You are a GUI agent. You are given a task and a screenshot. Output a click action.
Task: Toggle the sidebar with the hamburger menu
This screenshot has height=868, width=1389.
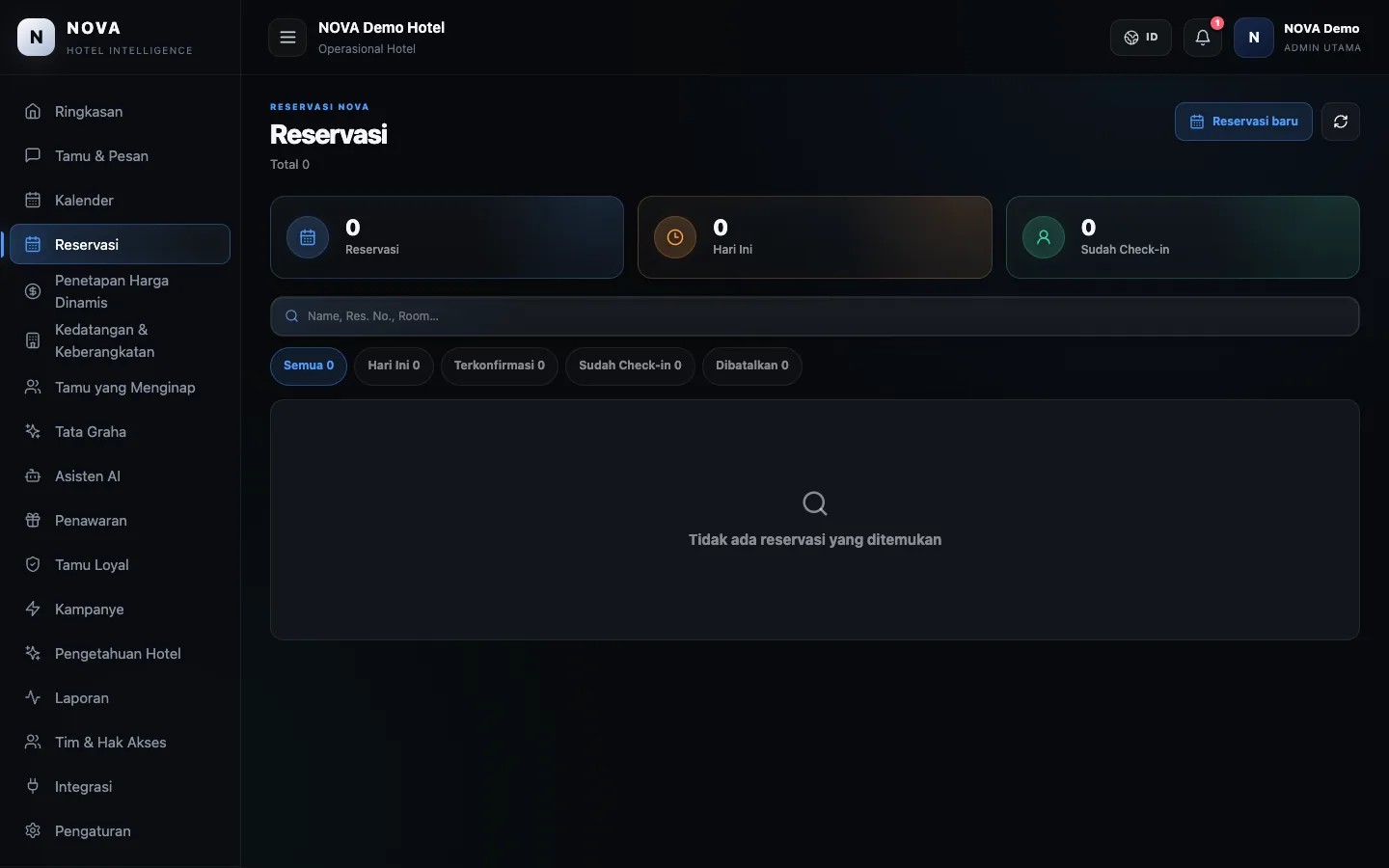[x=287, y=38]
